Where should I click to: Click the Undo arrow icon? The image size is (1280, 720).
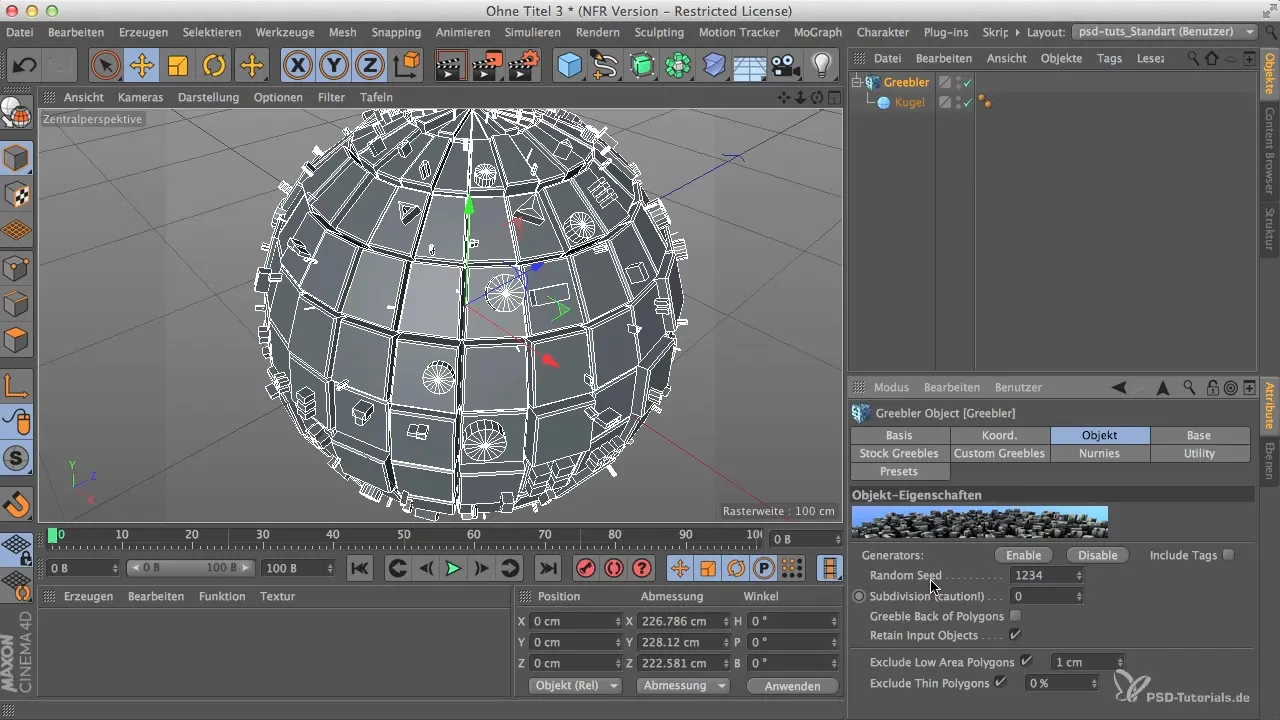coord(26,66)
